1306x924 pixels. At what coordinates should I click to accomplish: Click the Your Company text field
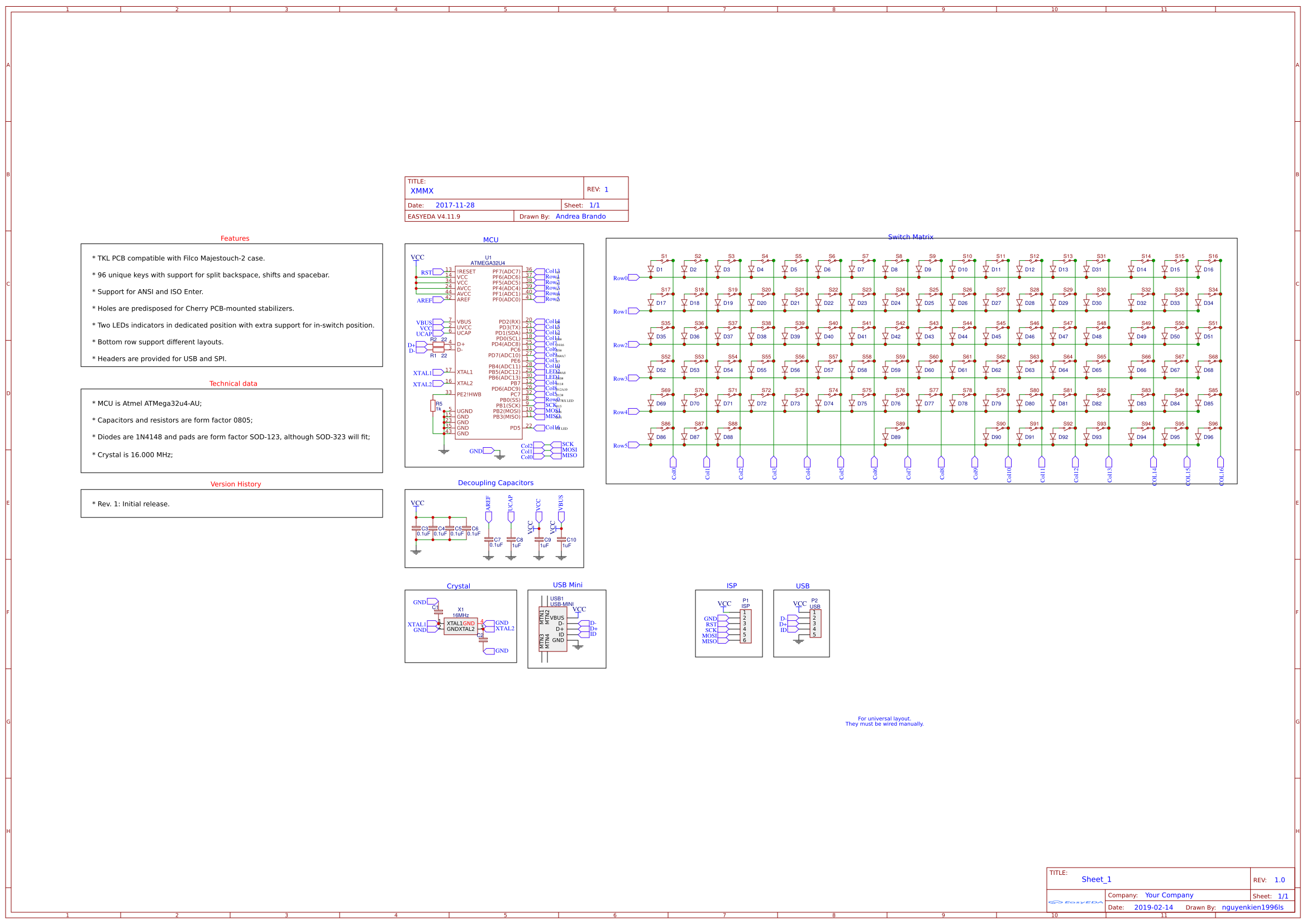(x=1169, y=896)
